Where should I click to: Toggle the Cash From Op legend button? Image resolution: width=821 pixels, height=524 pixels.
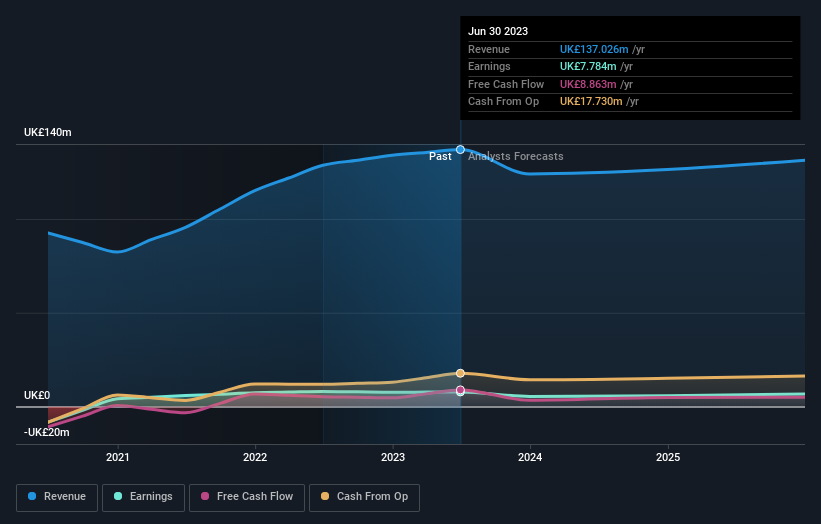(364, 497)
